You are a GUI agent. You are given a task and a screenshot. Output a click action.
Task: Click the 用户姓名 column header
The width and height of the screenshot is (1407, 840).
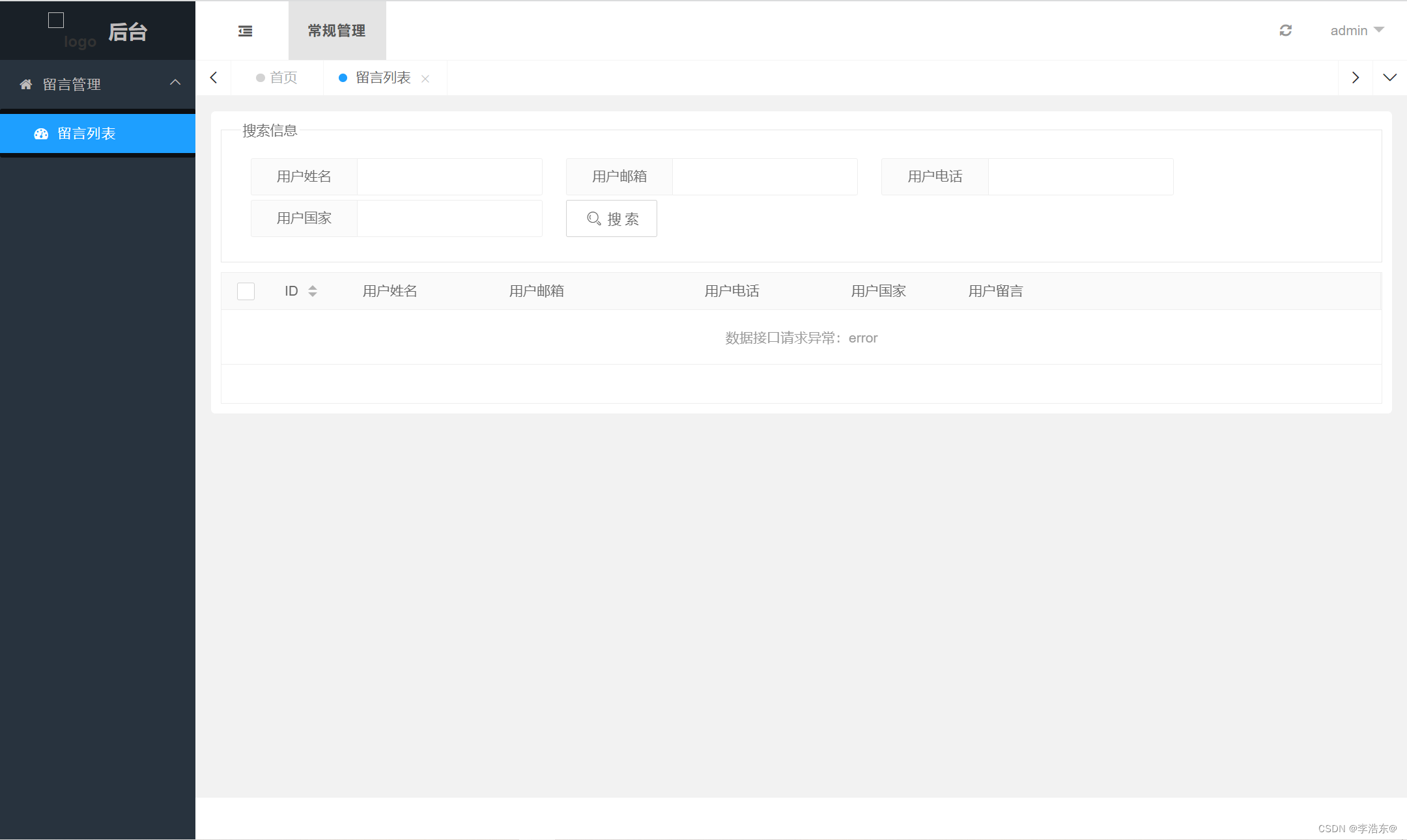click(x=390, y=291)
